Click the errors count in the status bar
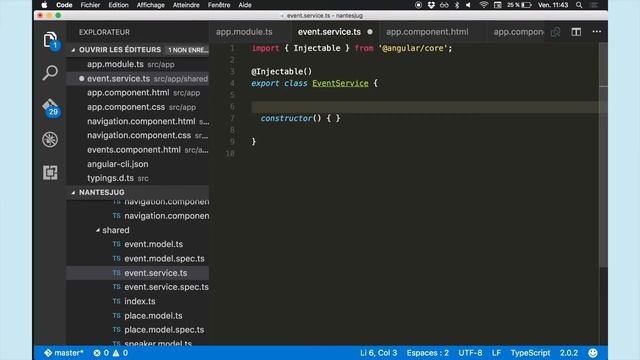The image size is (640, 360). click(101, 353)
